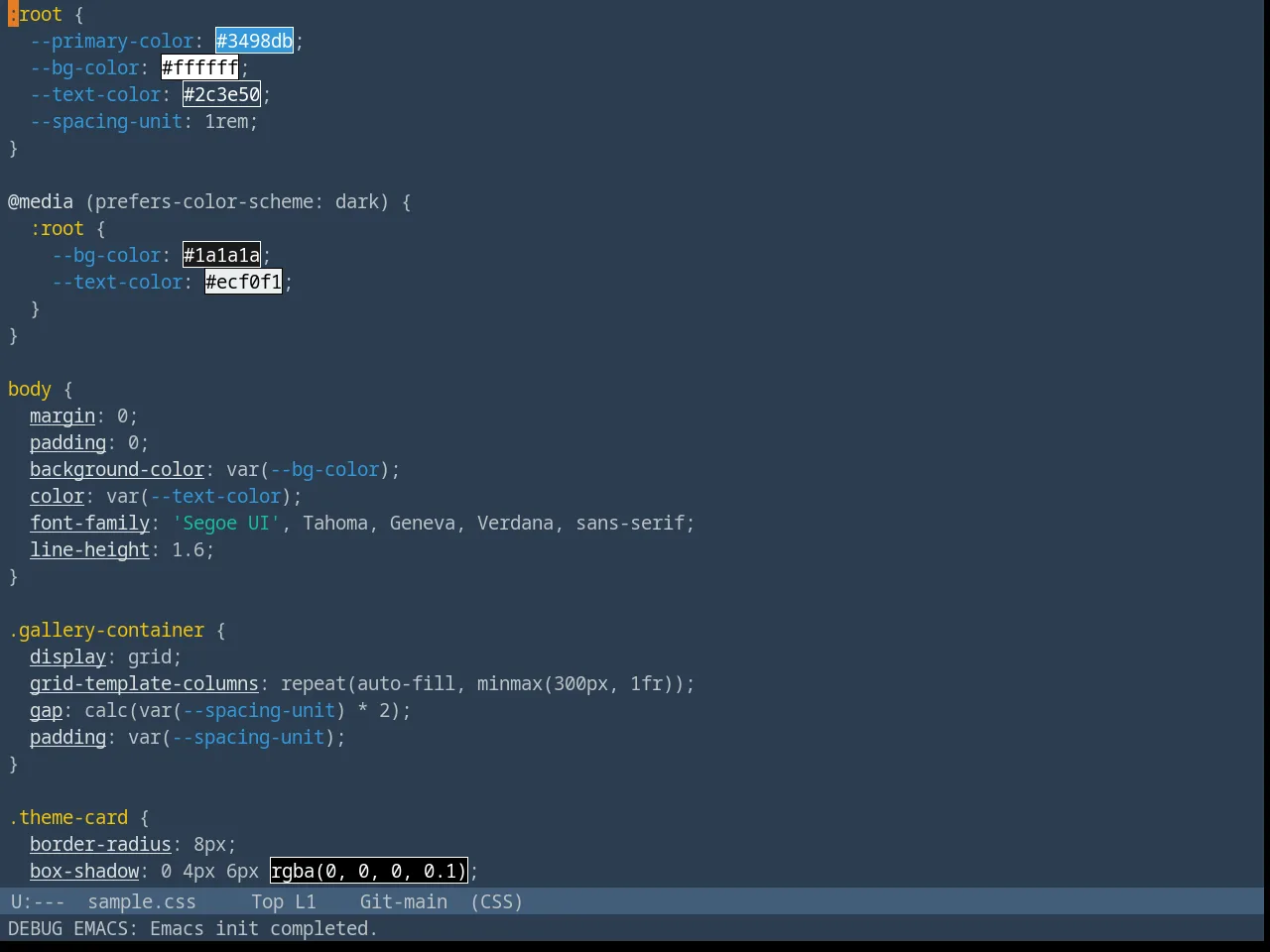Viewport: 1270px width, 952px height.
Task: Click the calc function in gap value
Action: tap(106, 710)
